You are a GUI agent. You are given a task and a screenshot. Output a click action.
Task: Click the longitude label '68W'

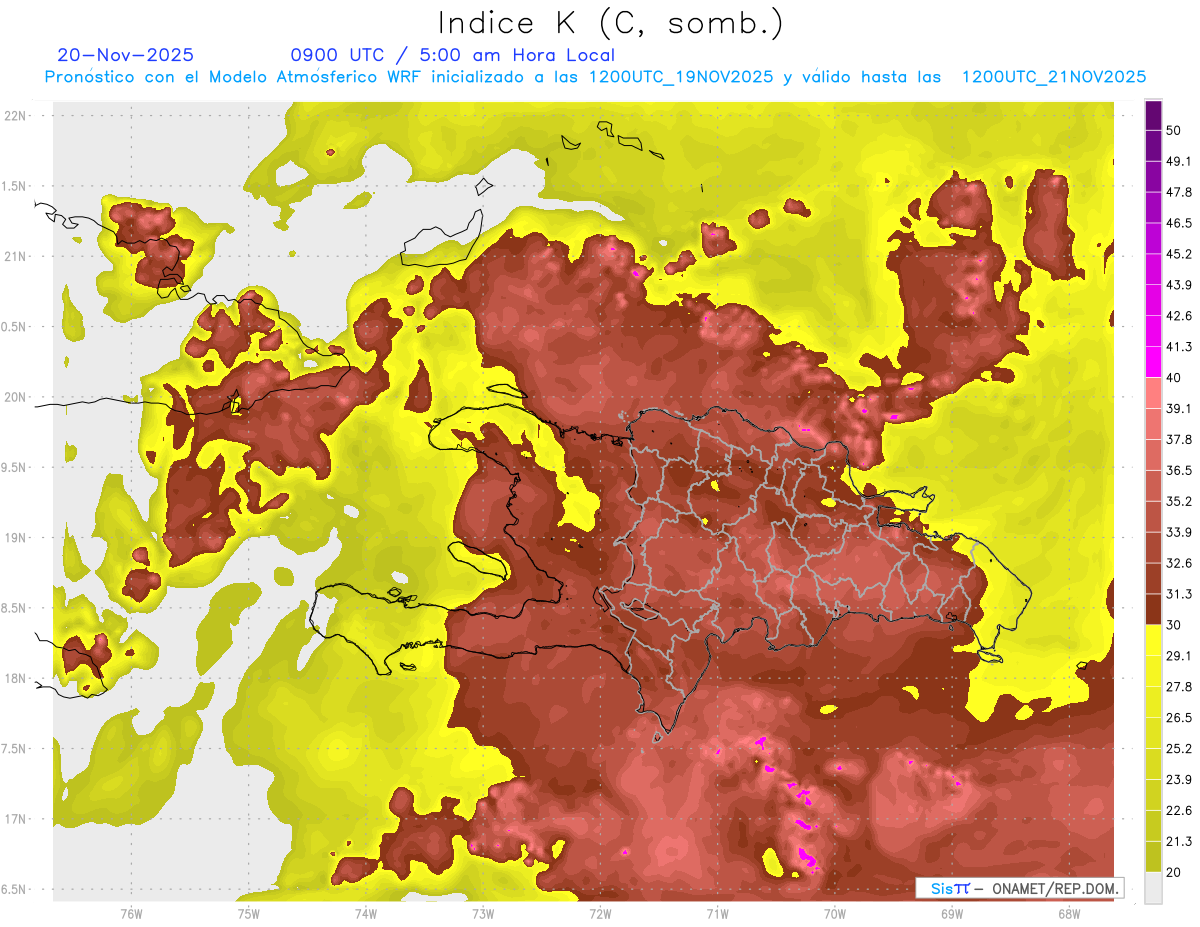pos(1069,914)
